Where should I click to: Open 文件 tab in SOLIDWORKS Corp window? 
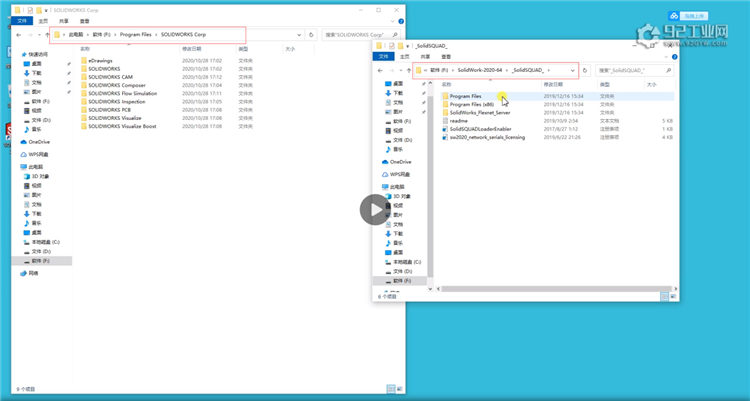(22, 21)
